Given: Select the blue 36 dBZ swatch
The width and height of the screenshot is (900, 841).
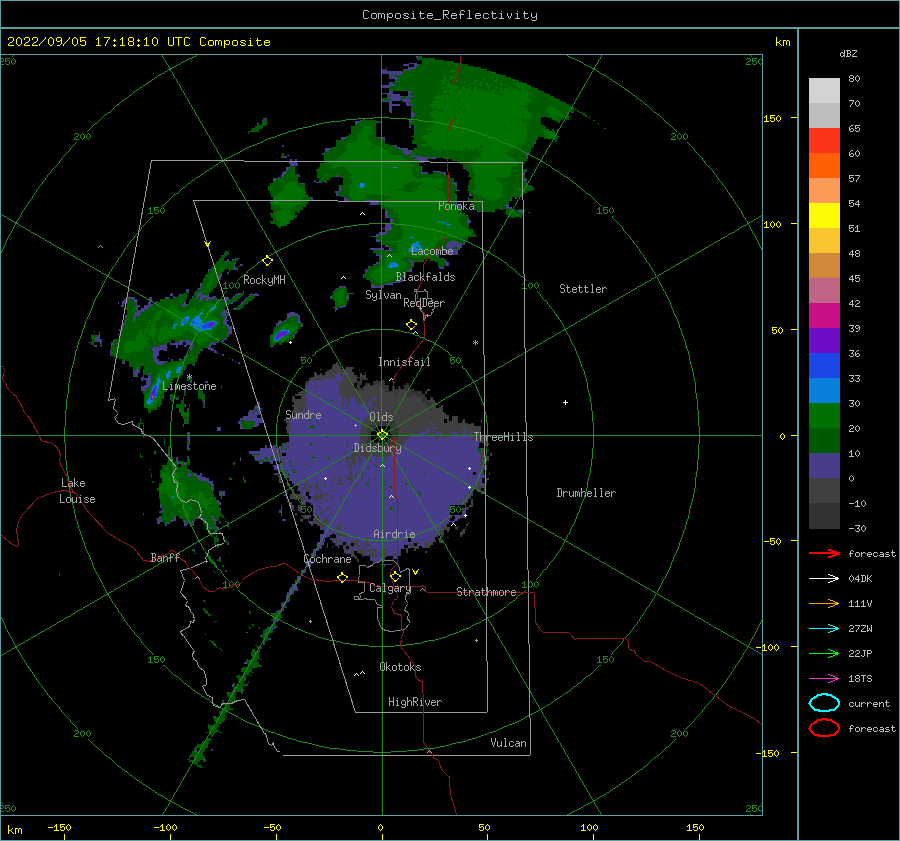Looking at the screenshot, I should coord(824,365).
